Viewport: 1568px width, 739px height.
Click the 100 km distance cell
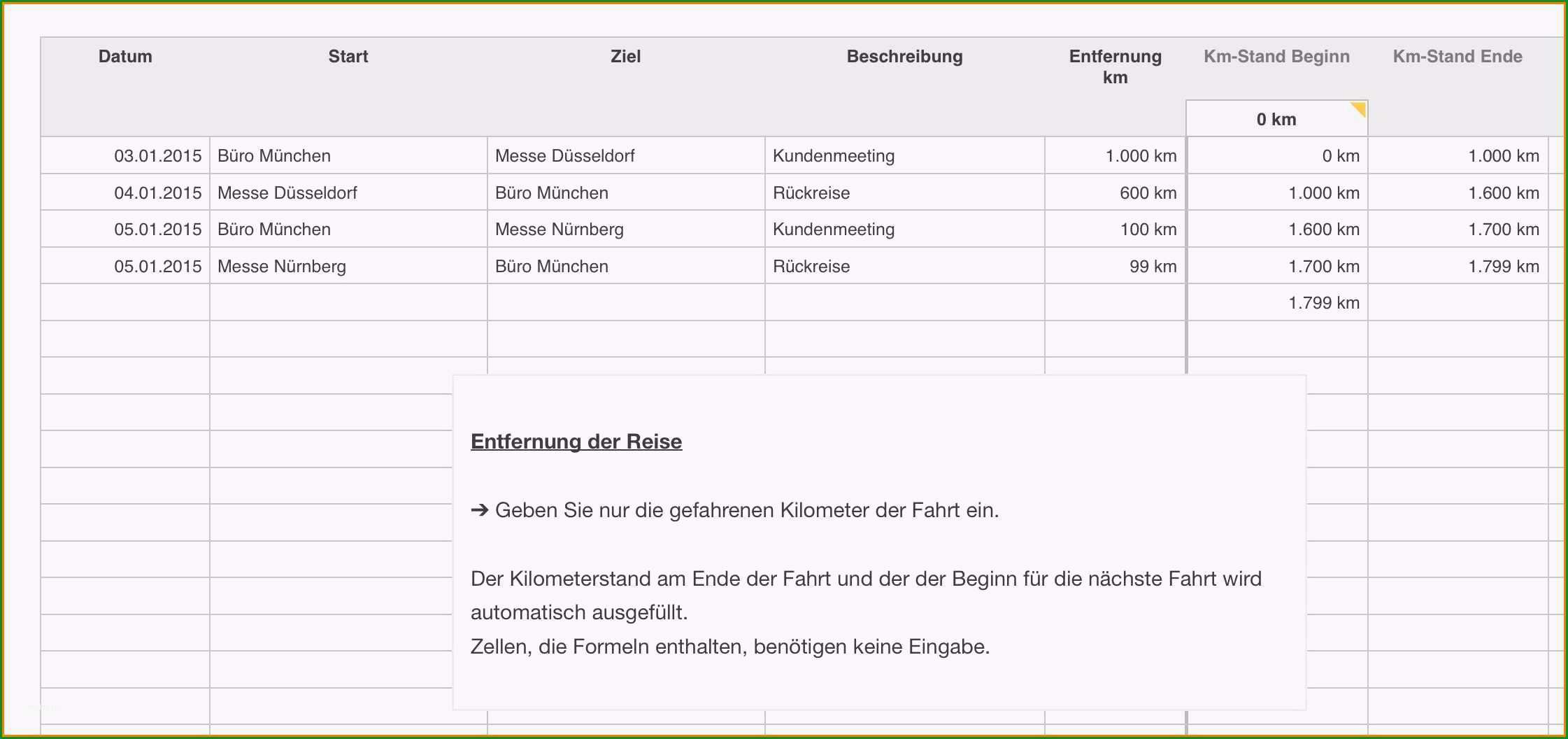coord(1115,229)
